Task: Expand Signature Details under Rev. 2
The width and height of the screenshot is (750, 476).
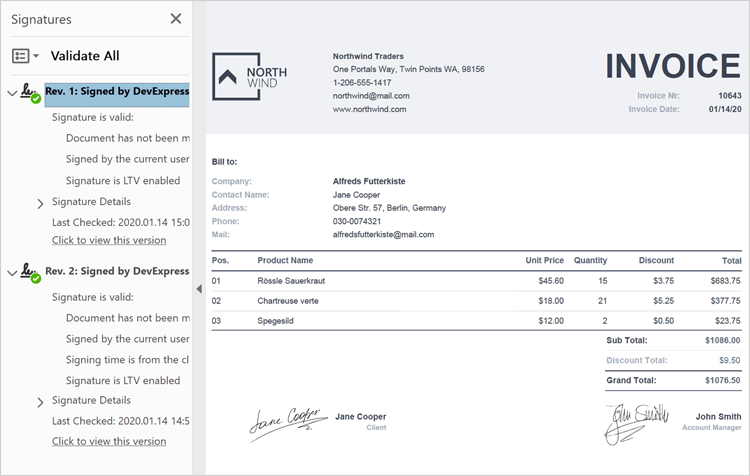Action: click(x=40, y=402)
